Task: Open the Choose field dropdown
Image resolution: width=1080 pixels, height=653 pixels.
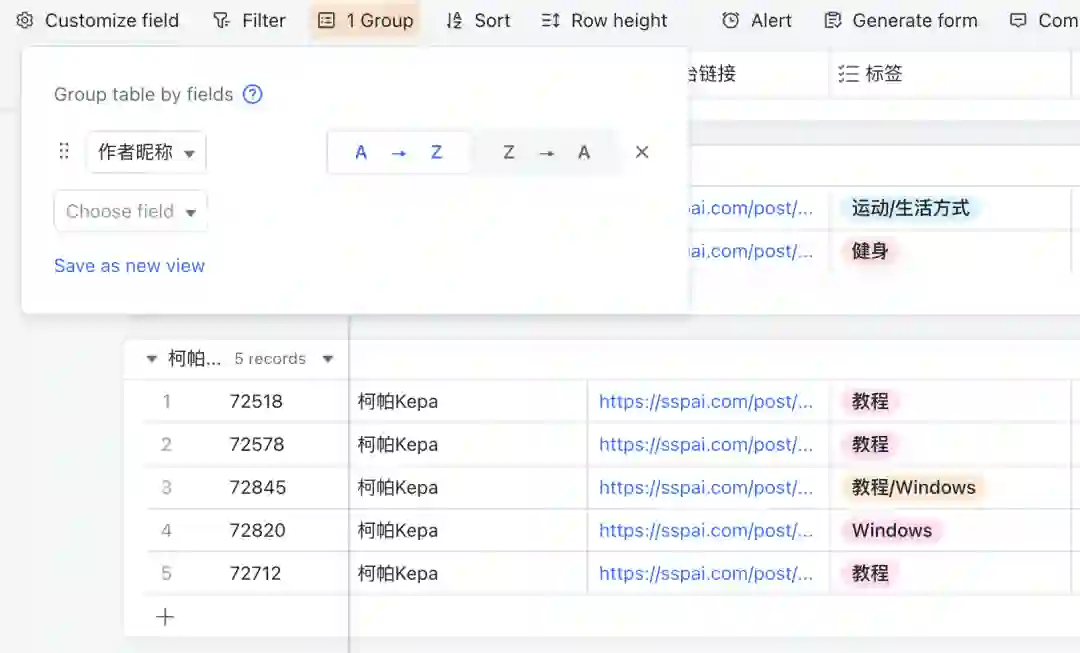Action: coord(130,211)
